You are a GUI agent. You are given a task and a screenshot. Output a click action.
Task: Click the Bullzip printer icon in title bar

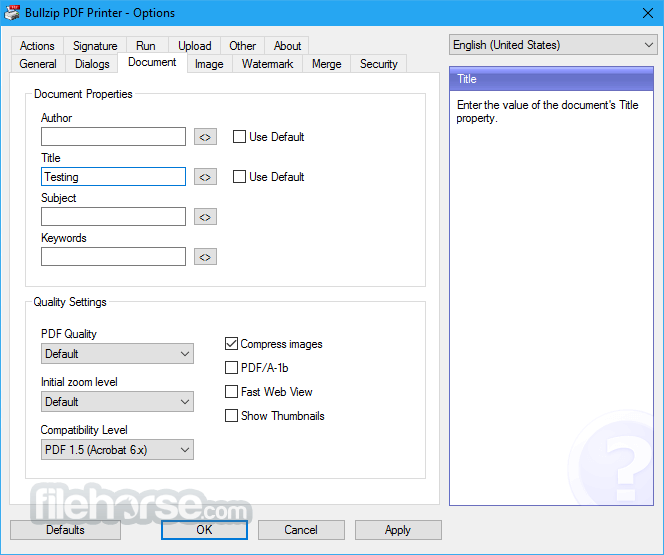[13, 13]
